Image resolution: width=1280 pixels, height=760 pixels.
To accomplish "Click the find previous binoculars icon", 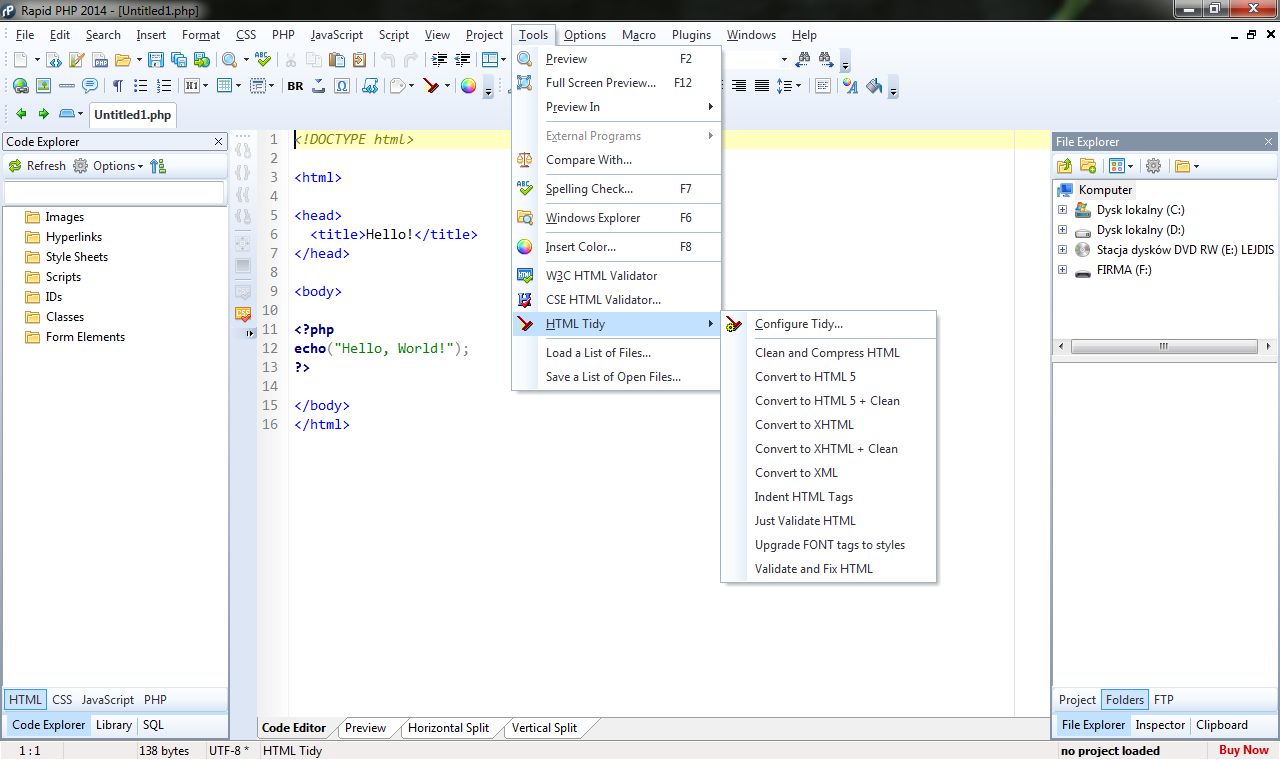I will tap(803, 60).
